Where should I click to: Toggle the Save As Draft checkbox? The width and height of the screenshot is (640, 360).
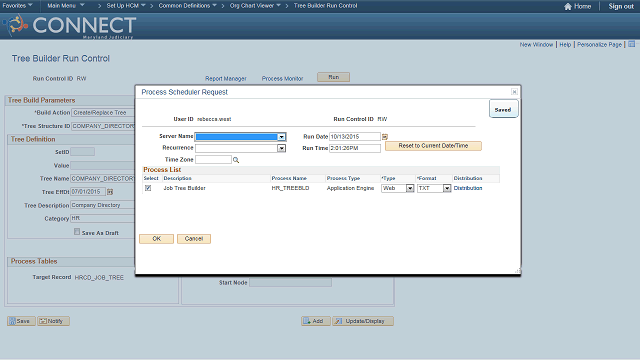pyautogui.click(x=77, y=232)
